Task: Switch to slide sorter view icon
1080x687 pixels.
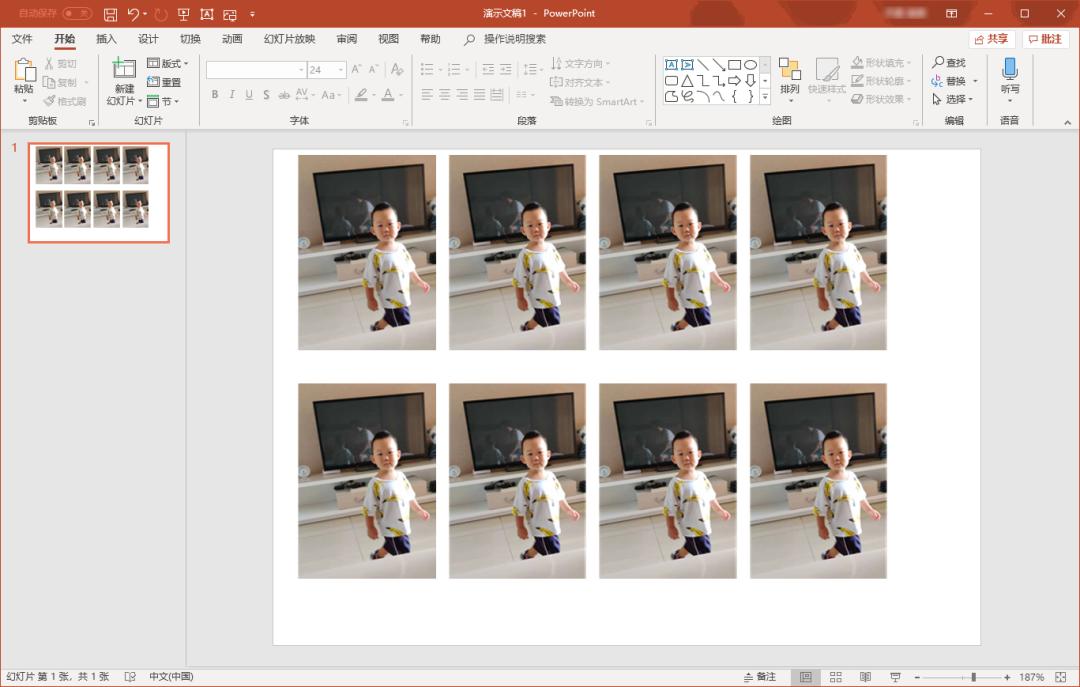Action: pyautogui.click(x=835, y=677)
